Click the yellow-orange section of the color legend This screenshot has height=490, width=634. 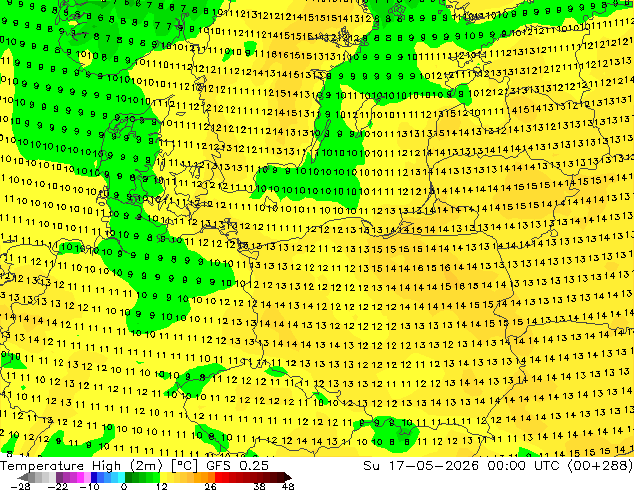pos(187,477)
